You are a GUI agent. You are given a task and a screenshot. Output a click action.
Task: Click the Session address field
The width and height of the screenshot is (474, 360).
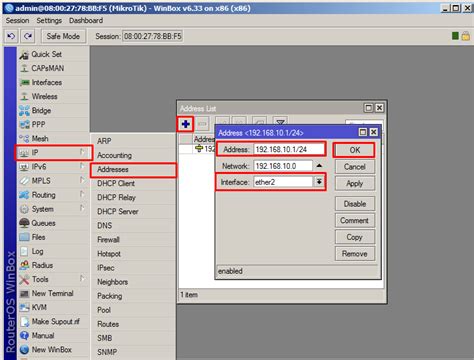click(x=153, y=36)
